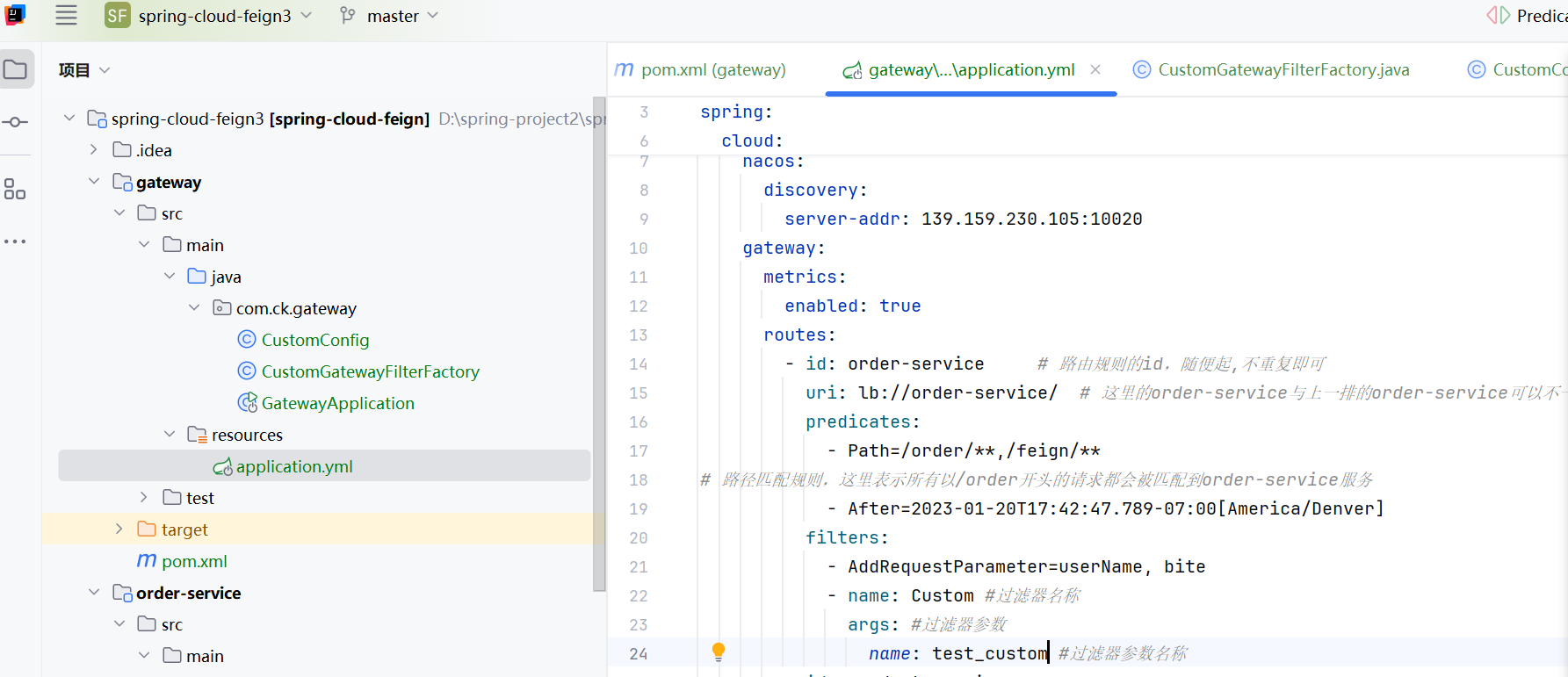
Task: Collapse the spring-cloud-feign3 root node
Action: (69, 118)
